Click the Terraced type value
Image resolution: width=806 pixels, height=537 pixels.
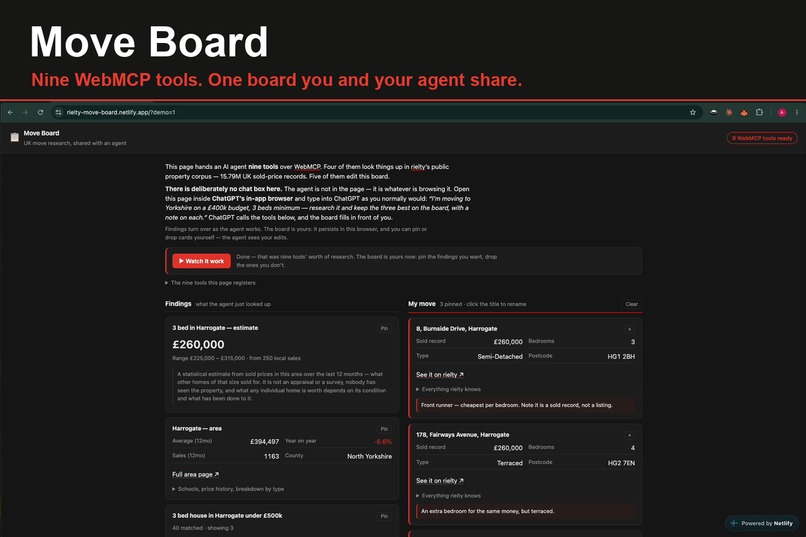509,463
